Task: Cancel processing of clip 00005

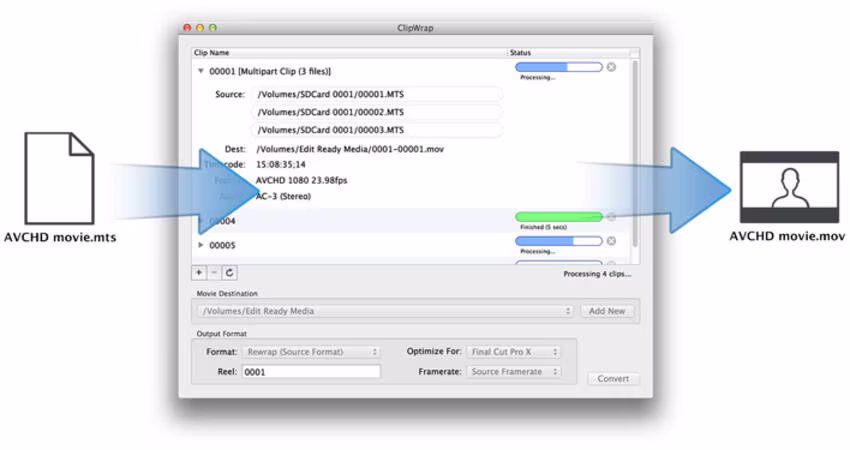Action: [611, 241]
